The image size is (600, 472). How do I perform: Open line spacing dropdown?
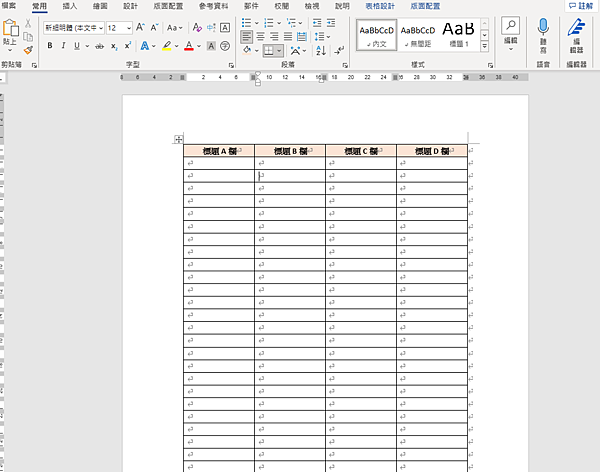click(x=322, y=37)
